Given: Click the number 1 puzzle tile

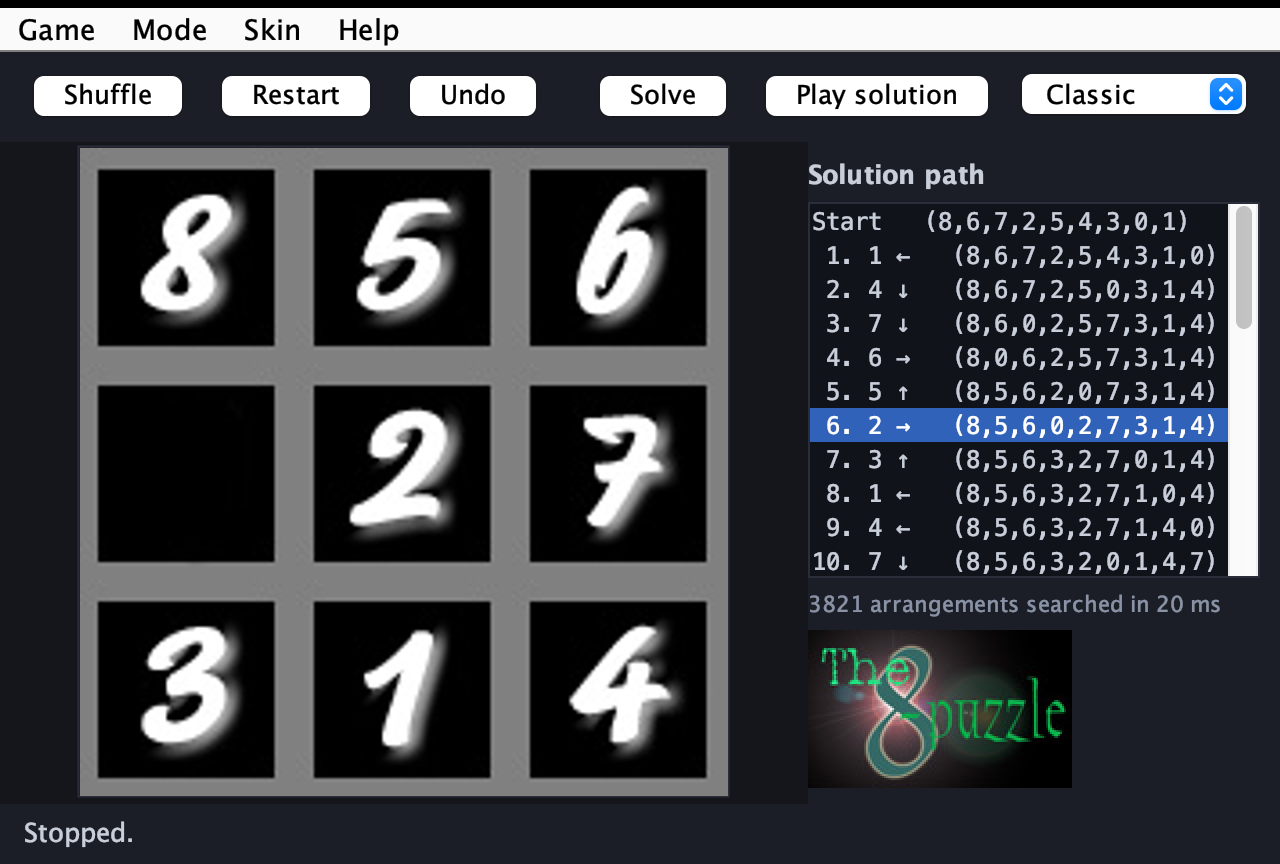Looking at the screenshot, I should 402,690.
